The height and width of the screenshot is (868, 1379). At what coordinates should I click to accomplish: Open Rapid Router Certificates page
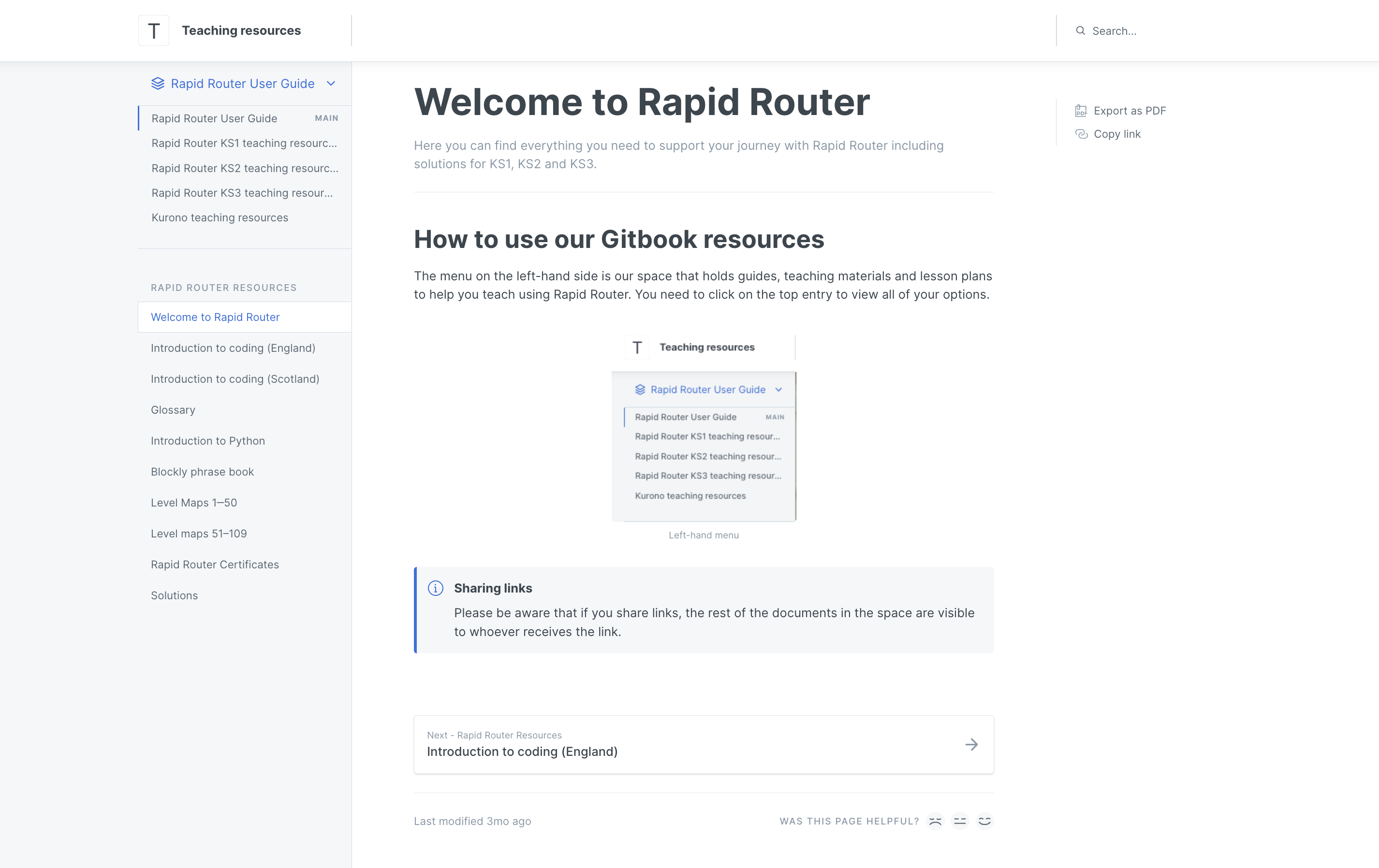coord(215,564)
